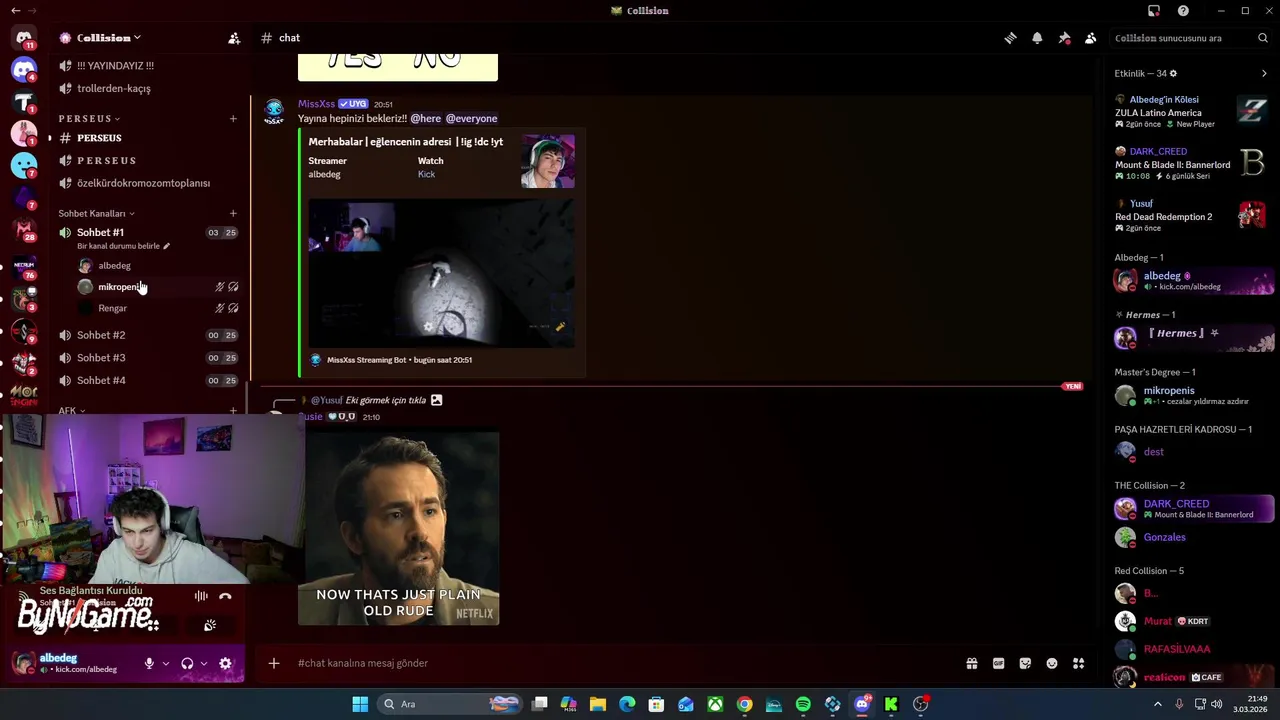The width and height of the screenshot is (1280, 720).
Task: Disconnect from voice with hang-up icon
Action: tap(225, 597)
